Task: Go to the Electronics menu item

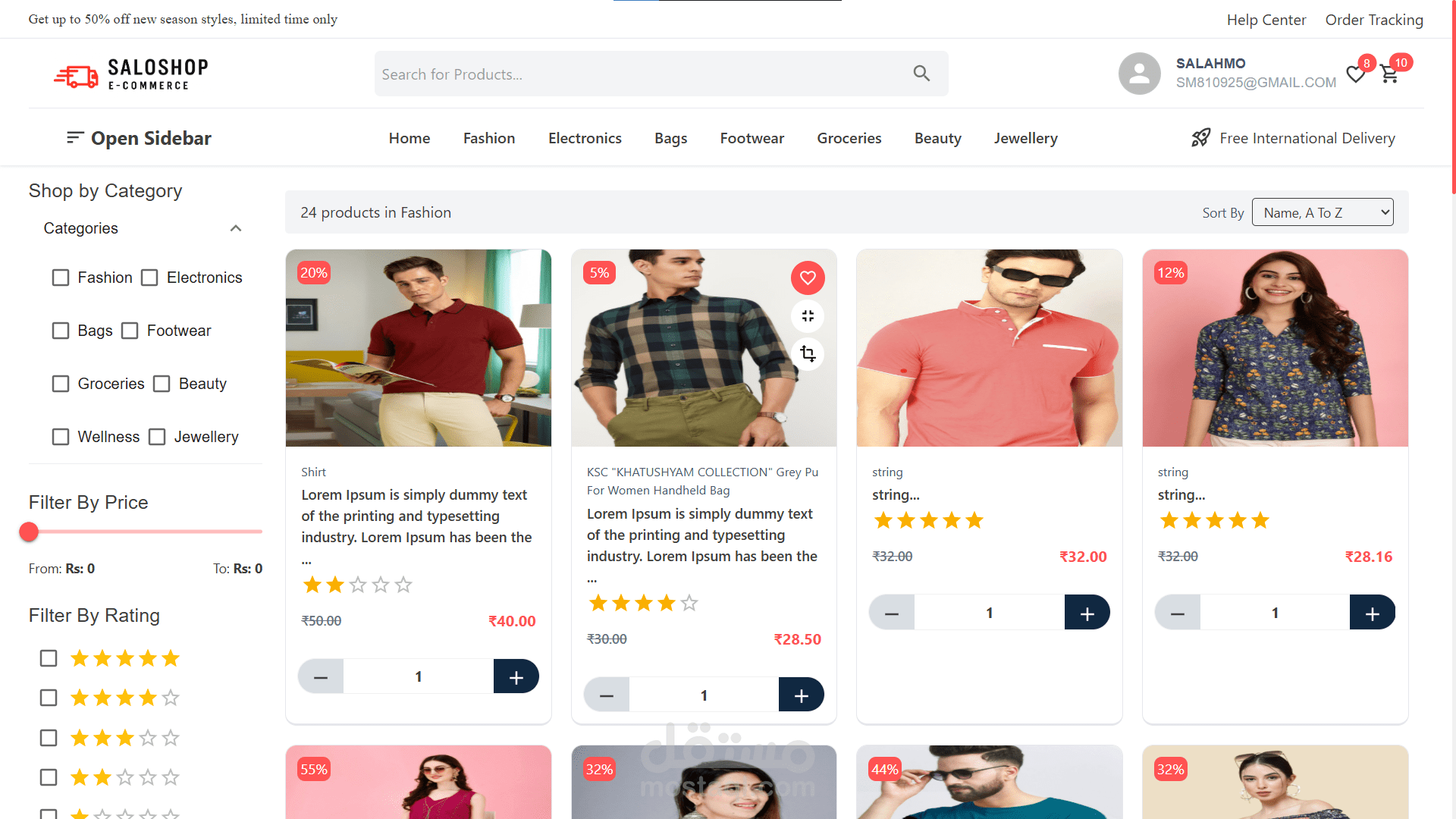Action: click(585, 138)
